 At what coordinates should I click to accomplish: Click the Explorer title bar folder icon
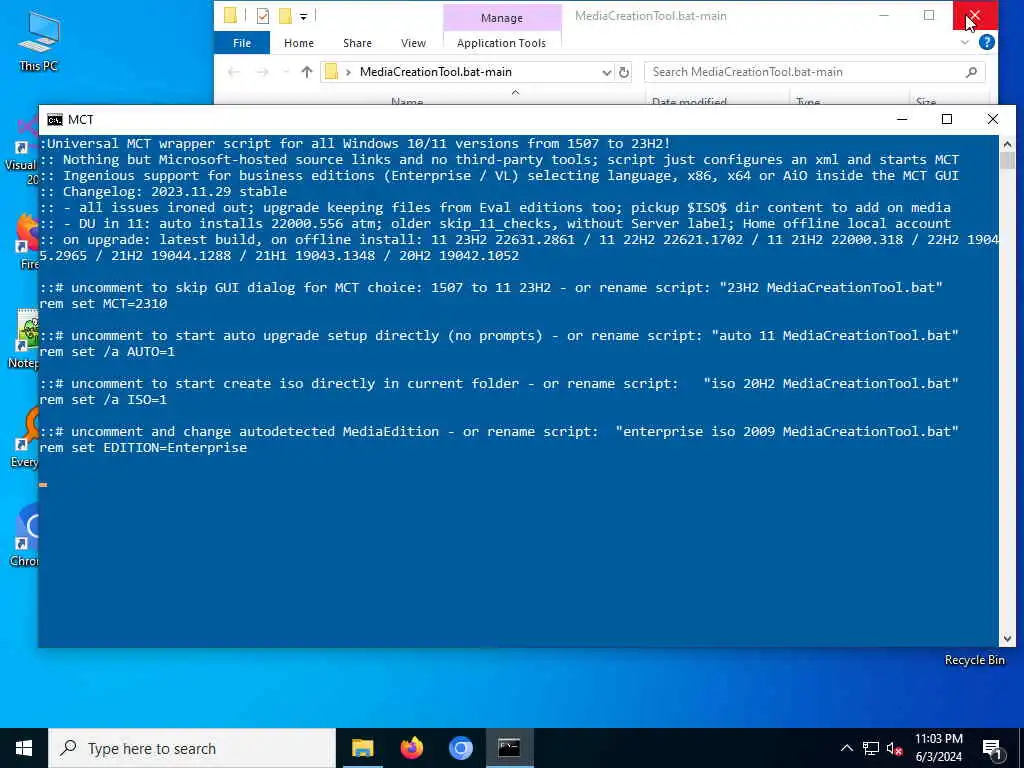coord(230,16)
